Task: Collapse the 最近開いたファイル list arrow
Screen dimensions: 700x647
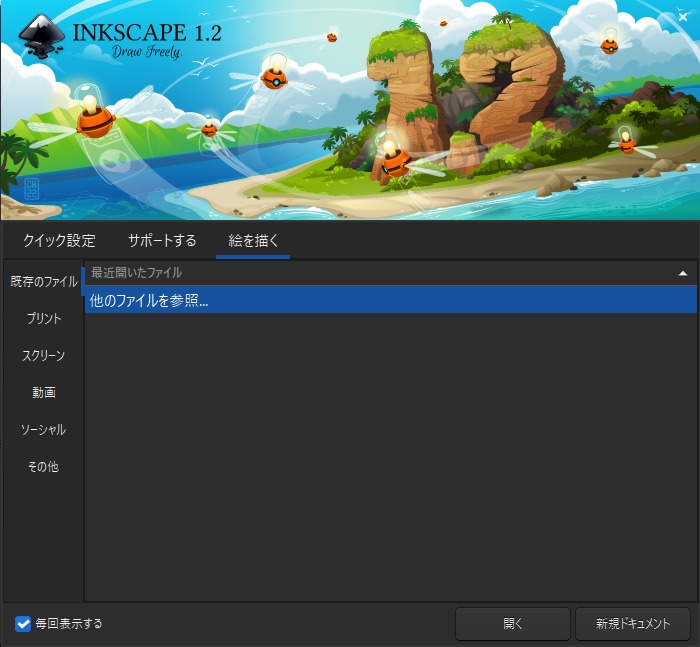Action: pyautogui.click(x=683, y=273)
